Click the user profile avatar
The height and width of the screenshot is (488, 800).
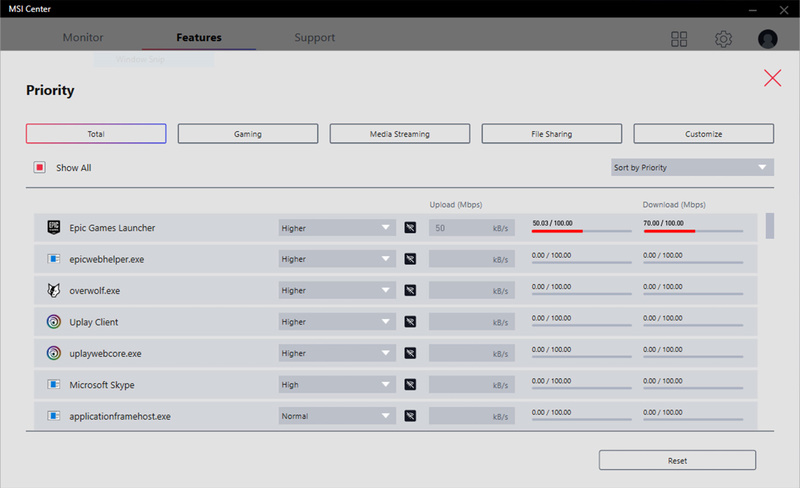point(767,39)
